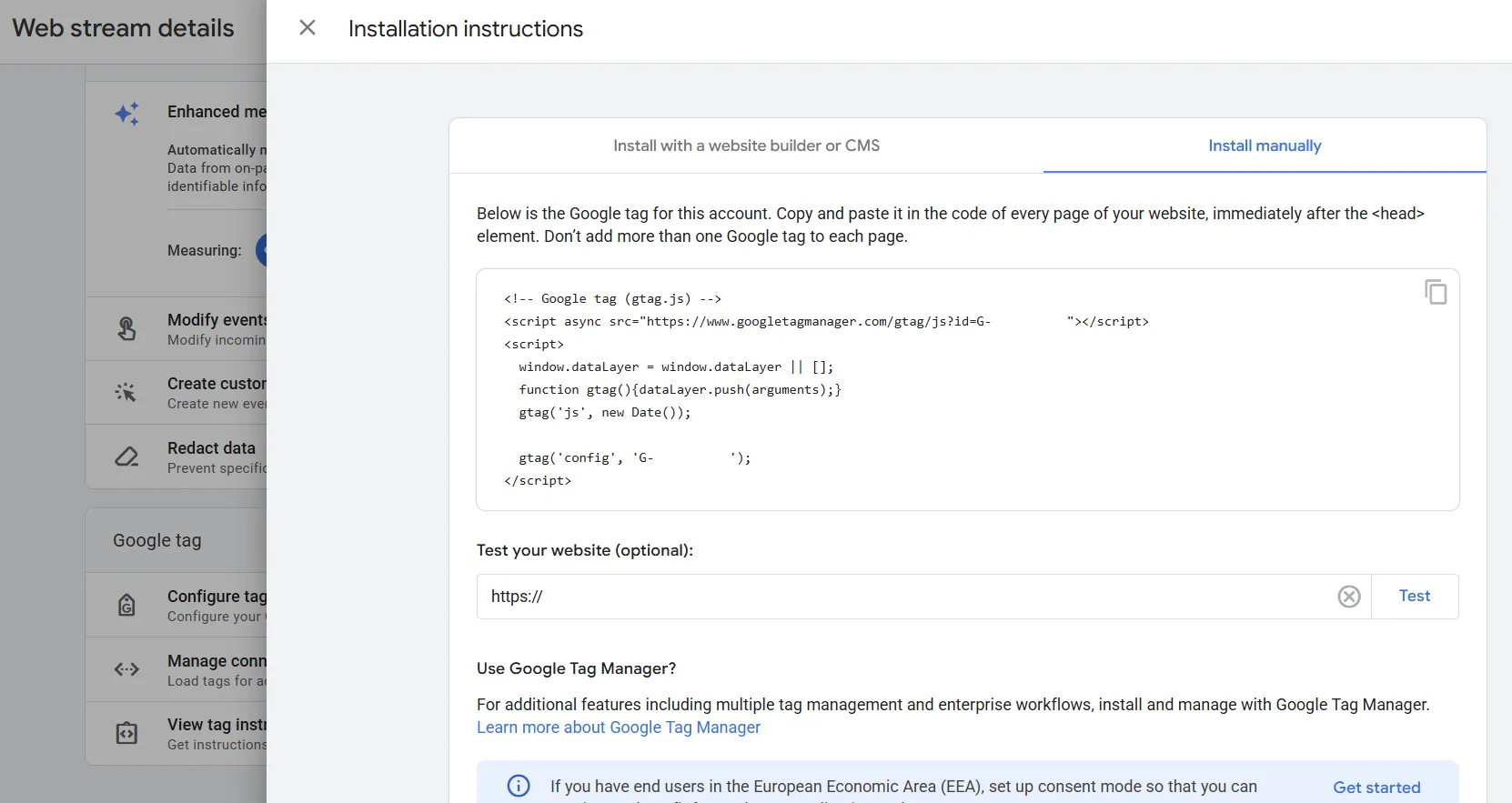The height and width of the screenshot is (803, 1512).
Task: Click the Modify events touch icon
Action: click(127, 328)
